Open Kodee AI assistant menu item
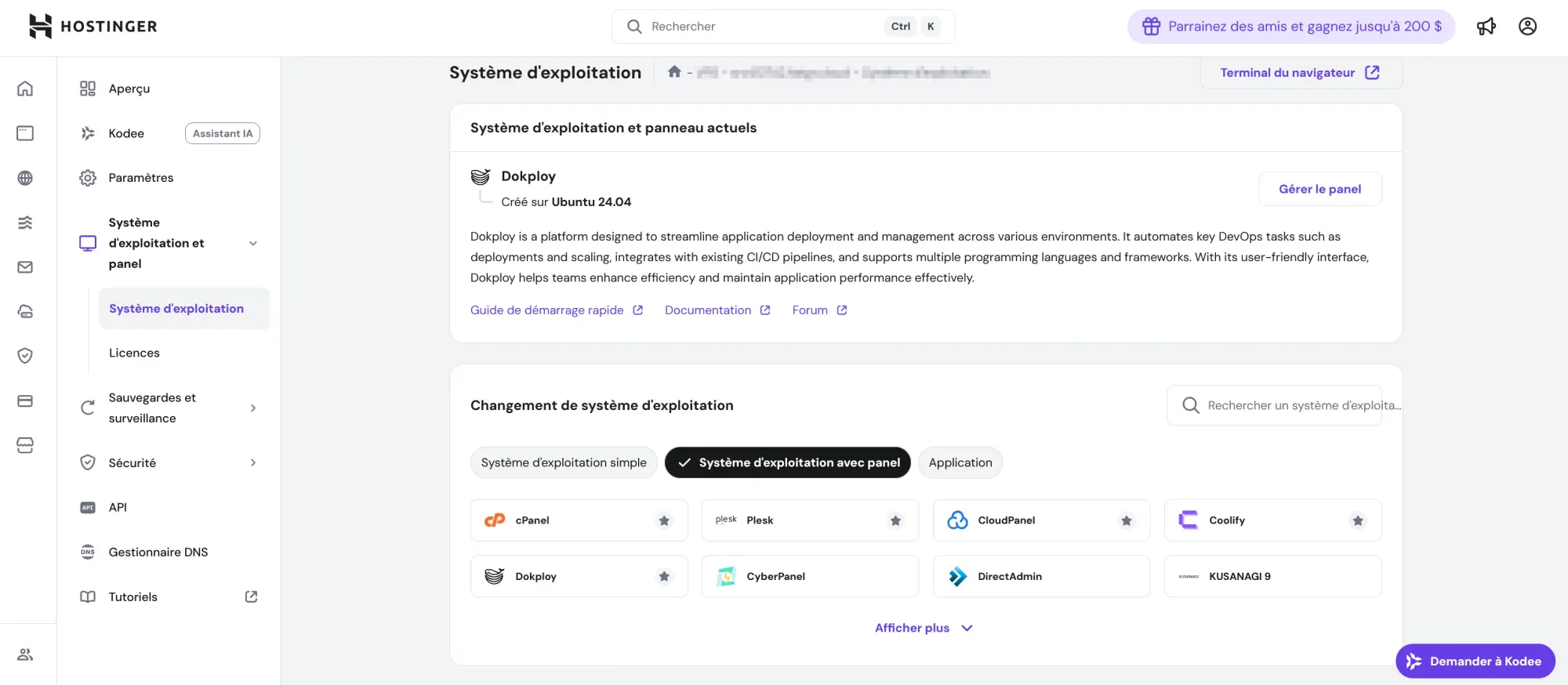The height and width of the screenshot is (685, 1568). pyautogui.click(x=169, y=133)
